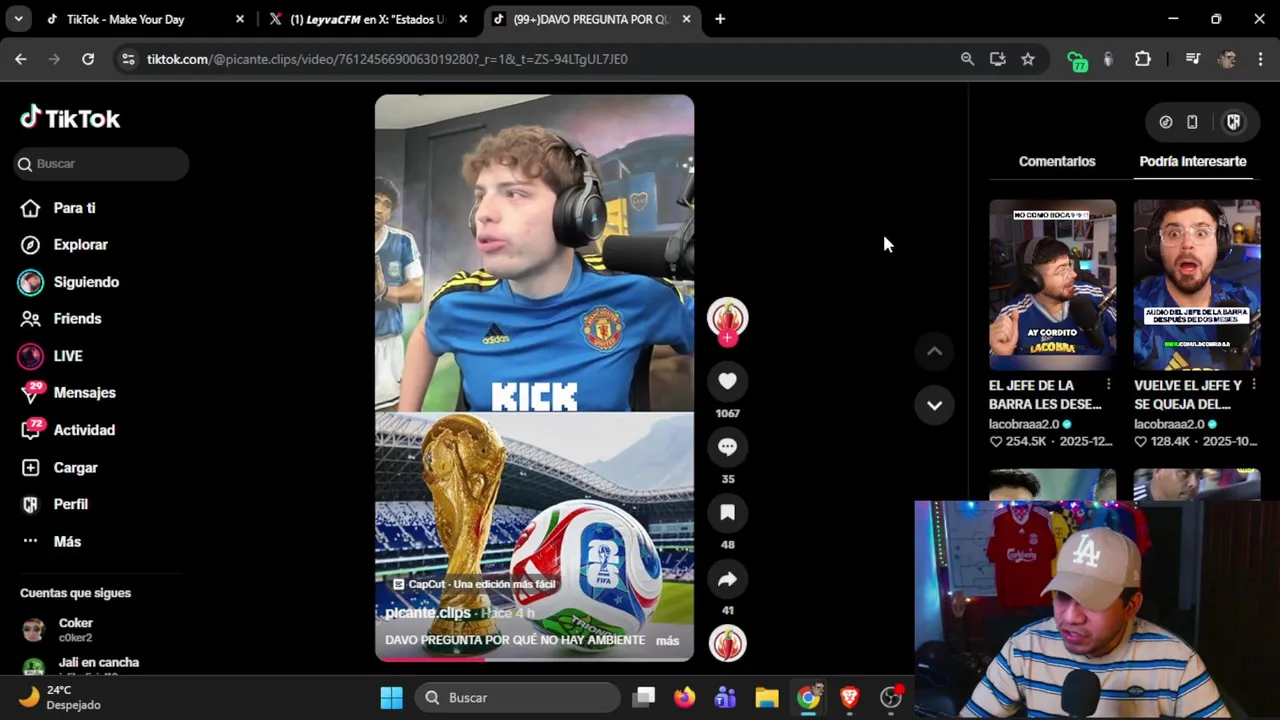Click the zoom magnifier in address bar

[x=967, y=59]
